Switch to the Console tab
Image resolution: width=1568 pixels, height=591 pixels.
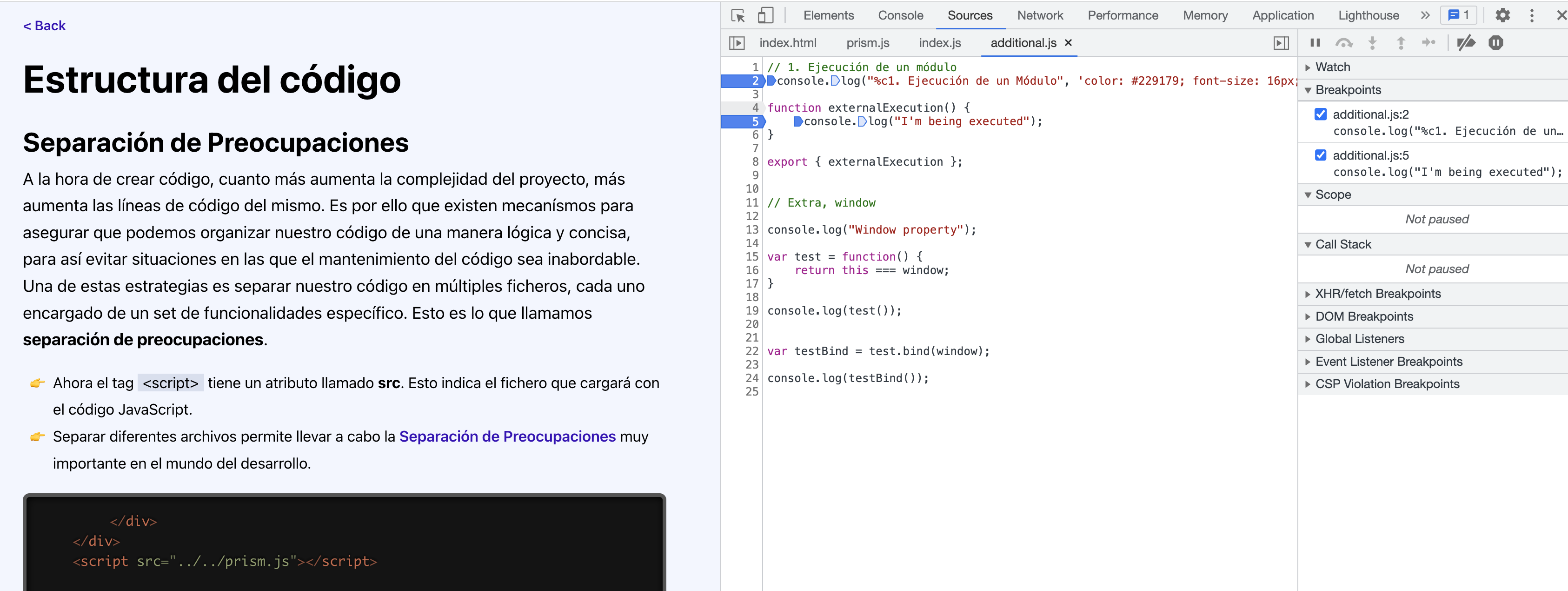point(900,15)
